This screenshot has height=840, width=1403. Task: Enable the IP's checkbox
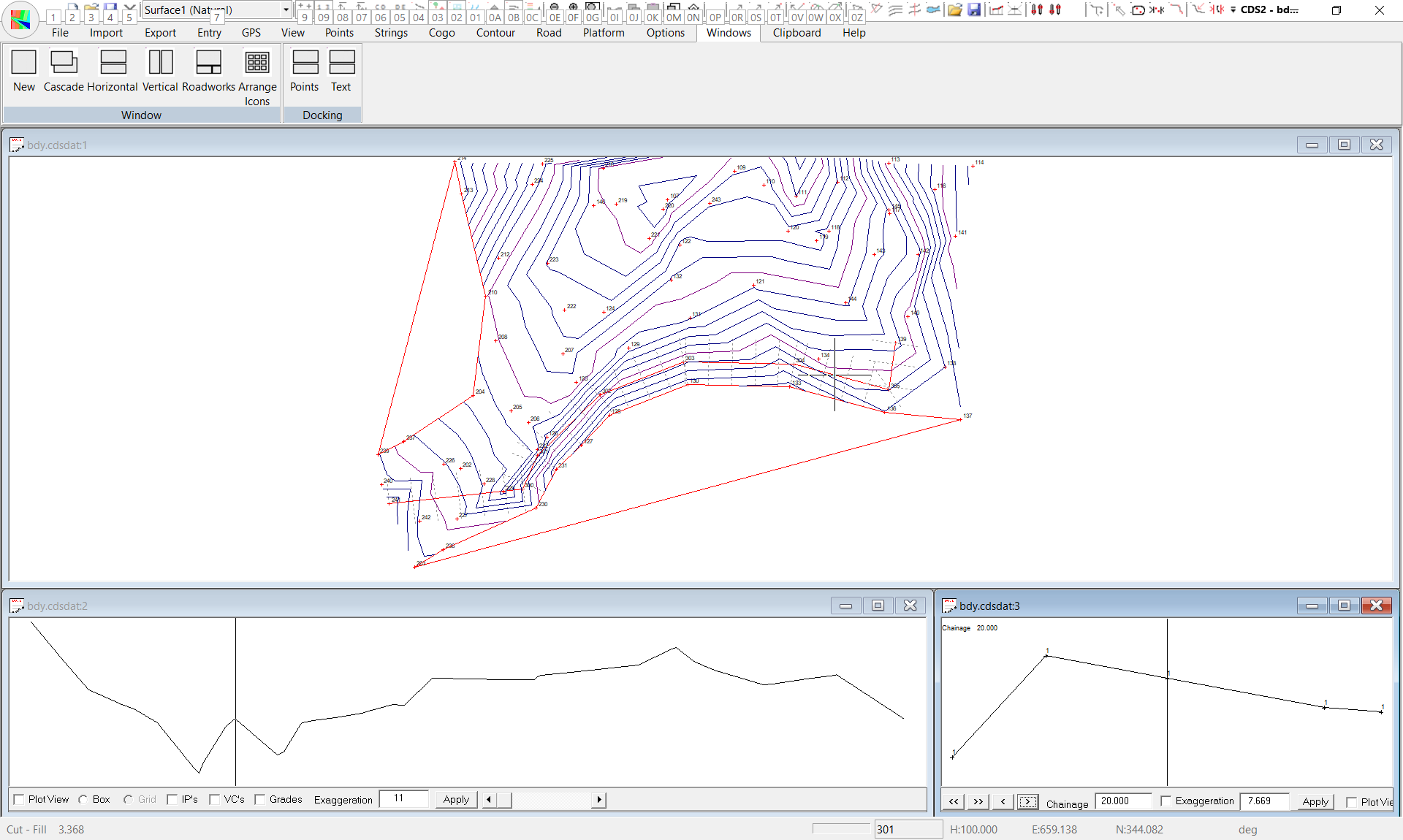172,799
